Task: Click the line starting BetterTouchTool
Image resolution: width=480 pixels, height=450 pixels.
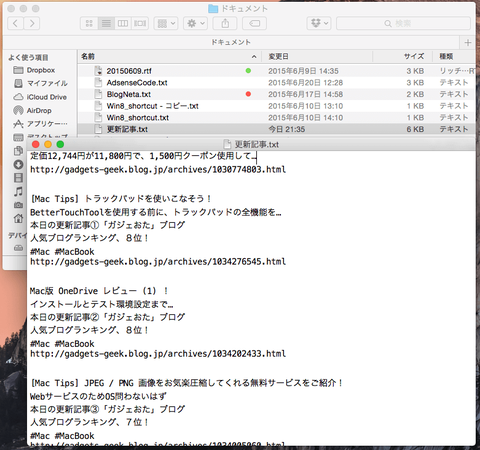Action: pyautogui.click(x=156, y=212)
